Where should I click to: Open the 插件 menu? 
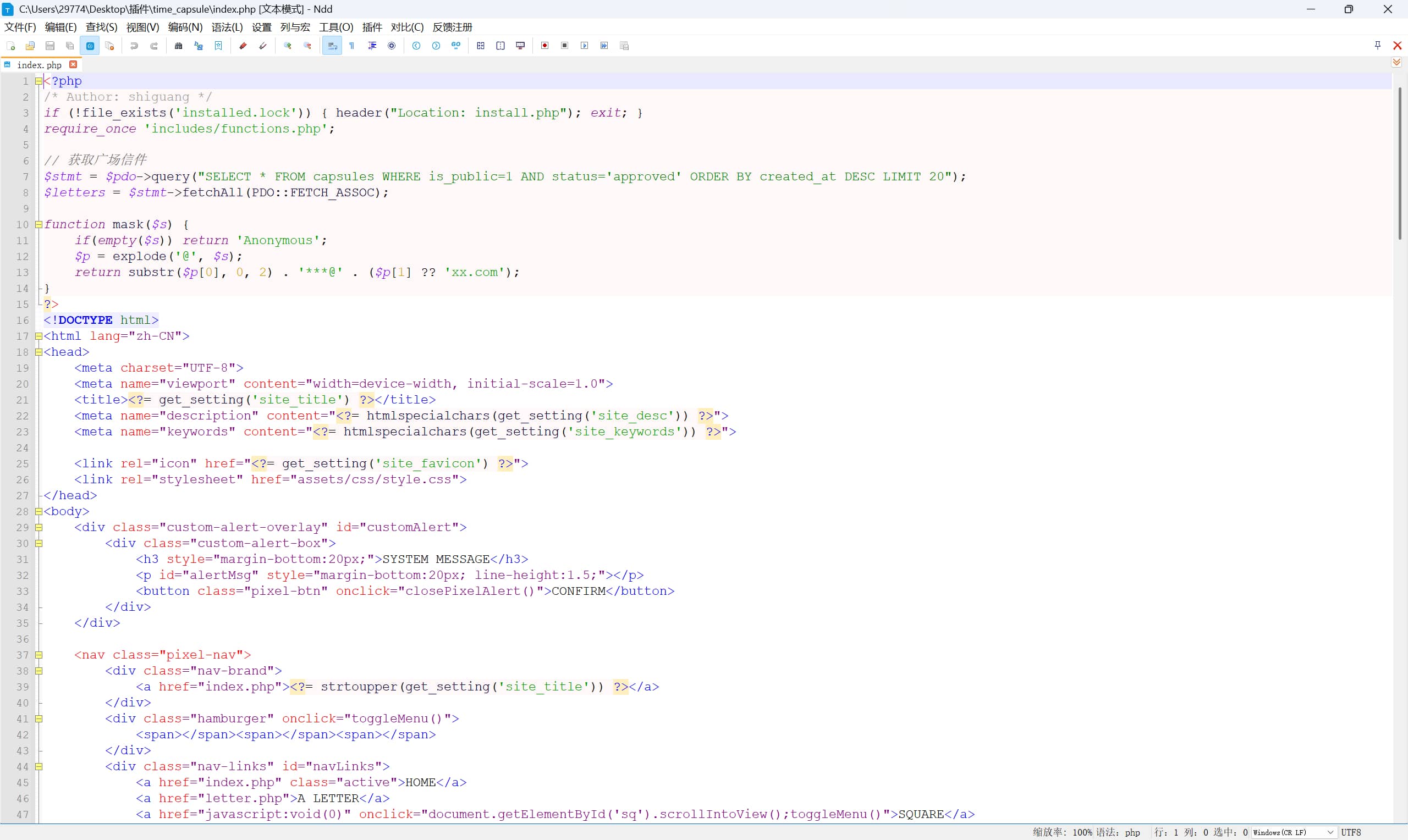click(372, 27)
